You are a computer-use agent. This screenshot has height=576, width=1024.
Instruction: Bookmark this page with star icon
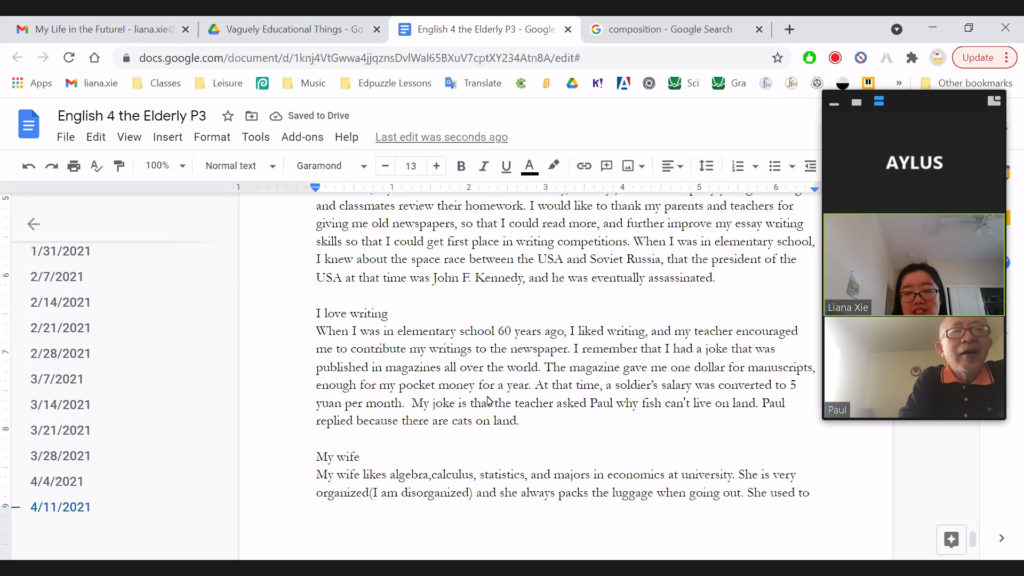click(x=777, y=57)
